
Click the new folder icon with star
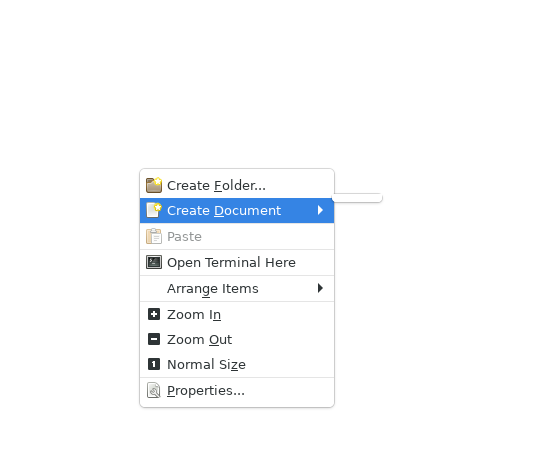(x=154, y=185)
